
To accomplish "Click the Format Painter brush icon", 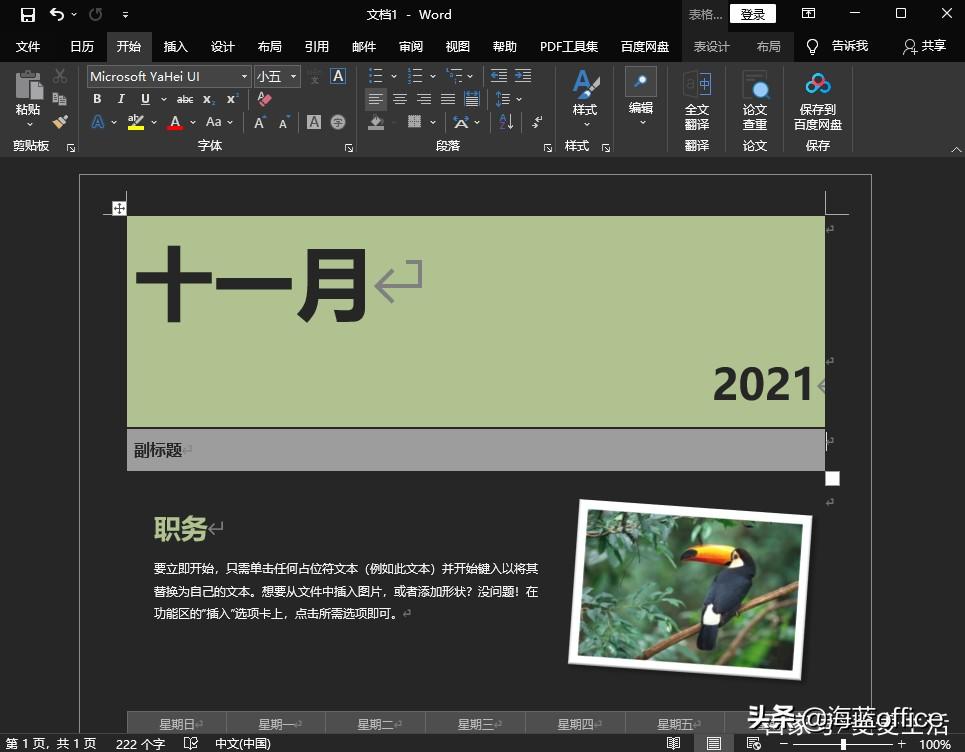I will [60, 122].
